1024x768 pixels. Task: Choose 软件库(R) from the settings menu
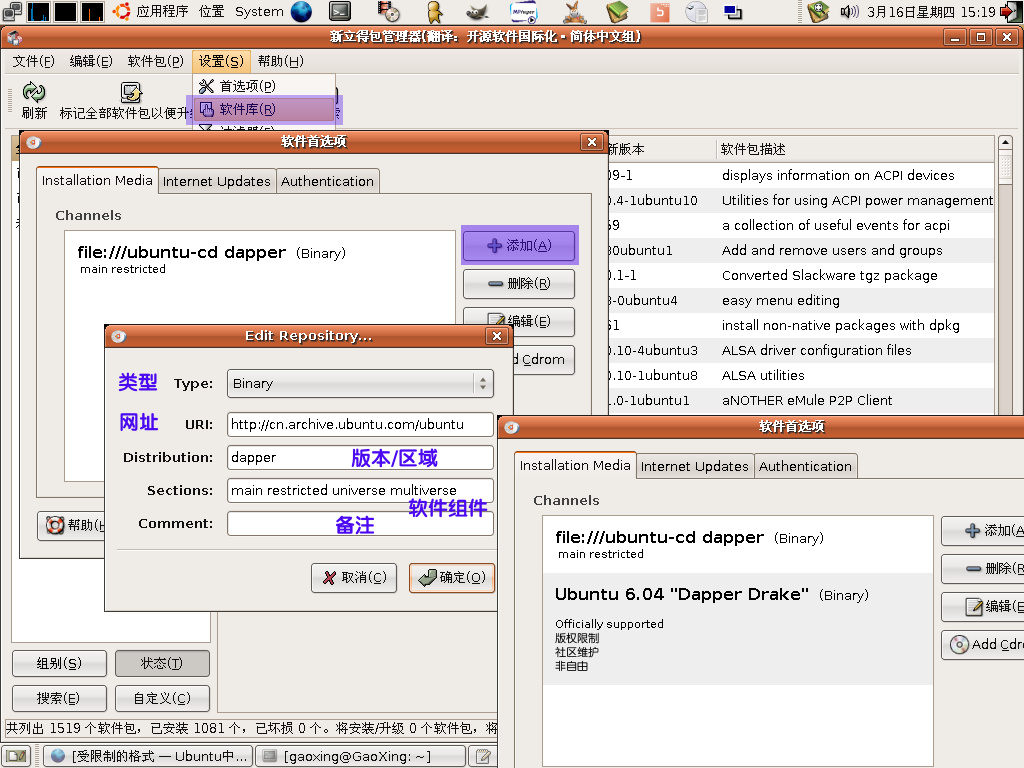tap(264, 109)
